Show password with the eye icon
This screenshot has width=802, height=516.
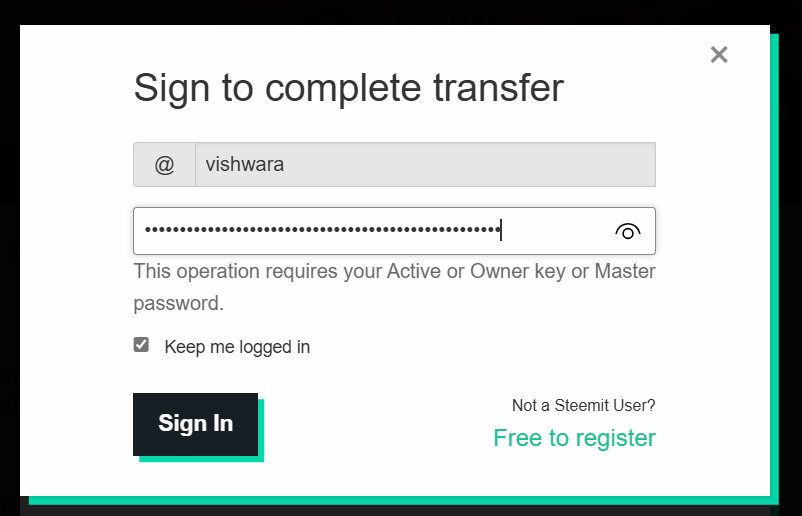coord(628,232)
